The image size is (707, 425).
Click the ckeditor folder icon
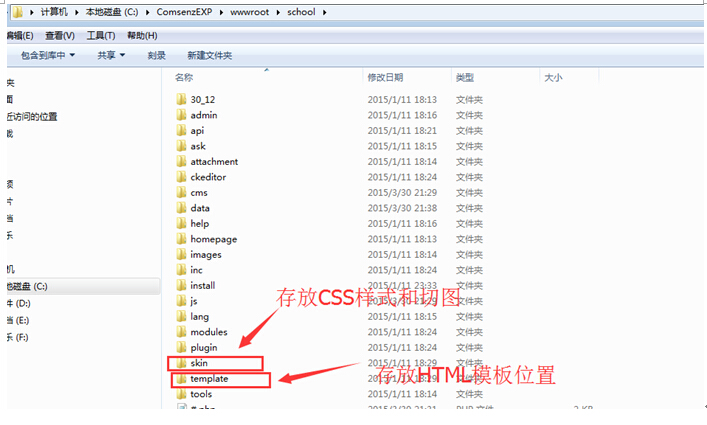click(181, 177)
